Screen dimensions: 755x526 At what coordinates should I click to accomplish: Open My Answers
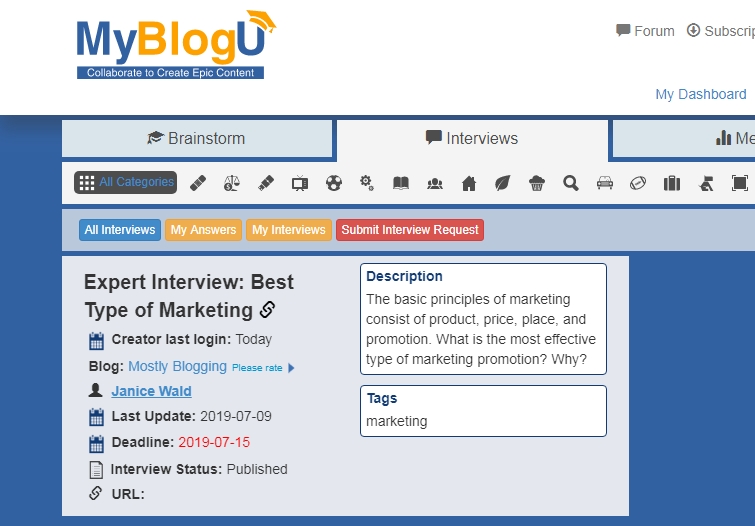203,230
